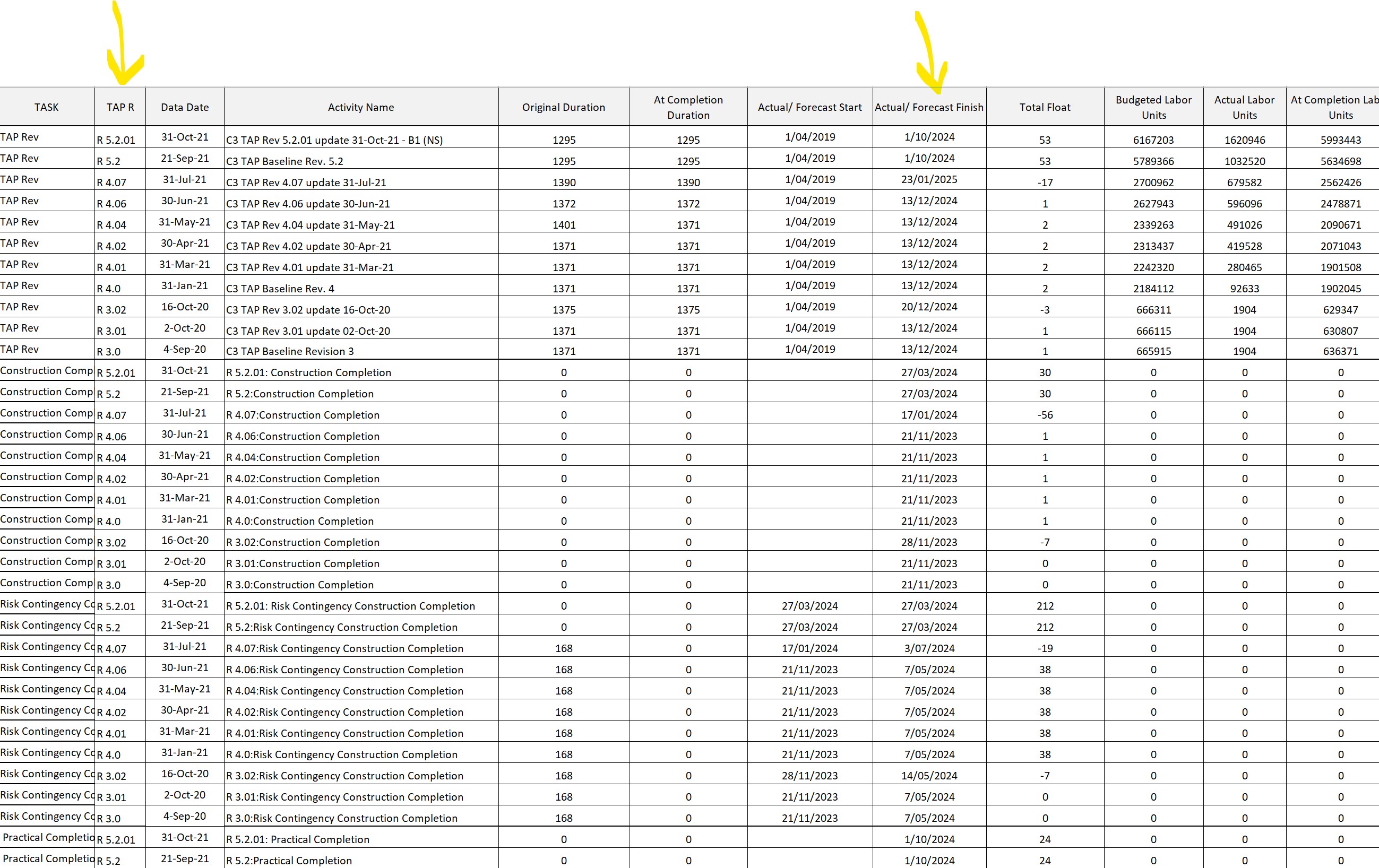Select the Original Duration header
Image resolution: width=1379 pixels, height=868 pixels.
pyautogui.click(x=564, y=107)
